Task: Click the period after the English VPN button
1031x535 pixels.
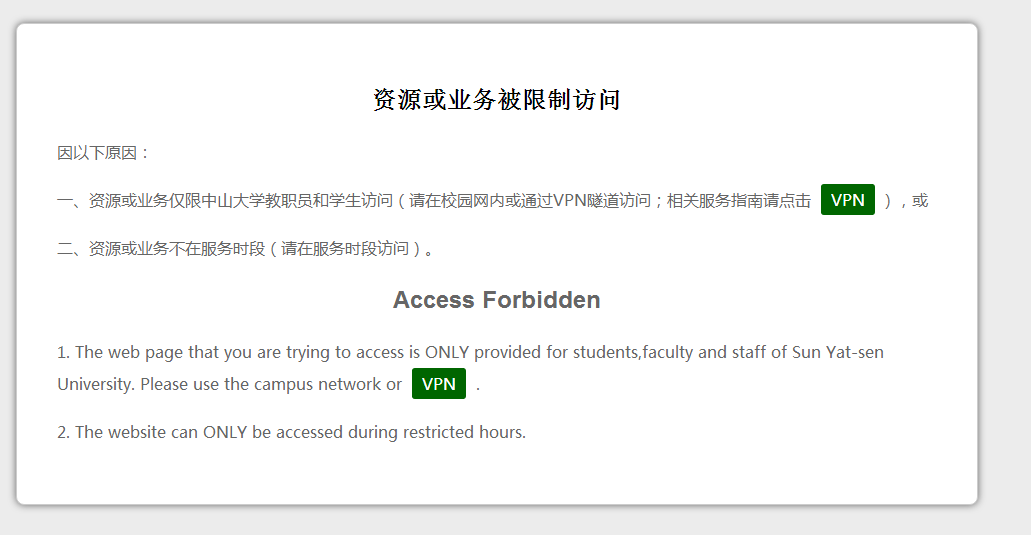Action: 478,388
